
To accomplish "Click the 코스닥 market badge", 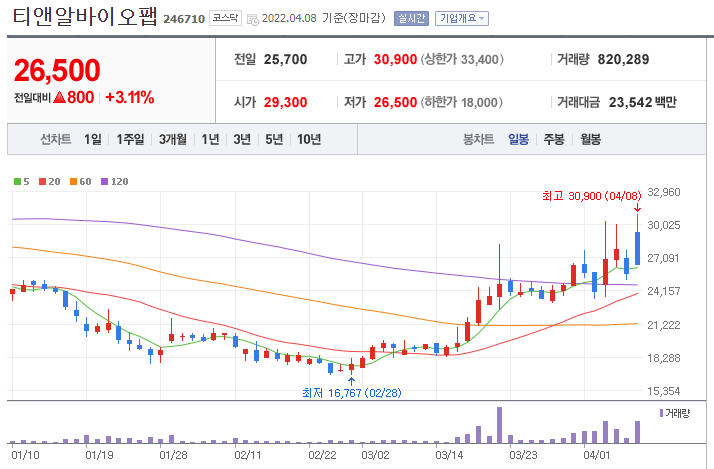I will point(225,18).
